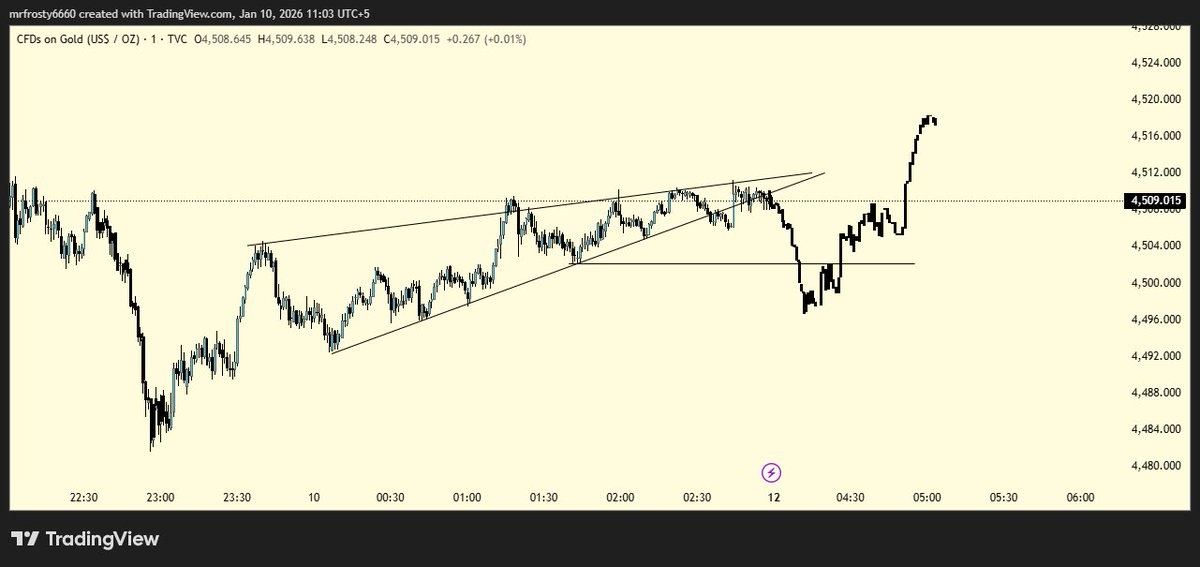Click the 4,488.000 price axis label
Image resolution: width=1200 pixels, height=567 pixels.
[1157, 393]
